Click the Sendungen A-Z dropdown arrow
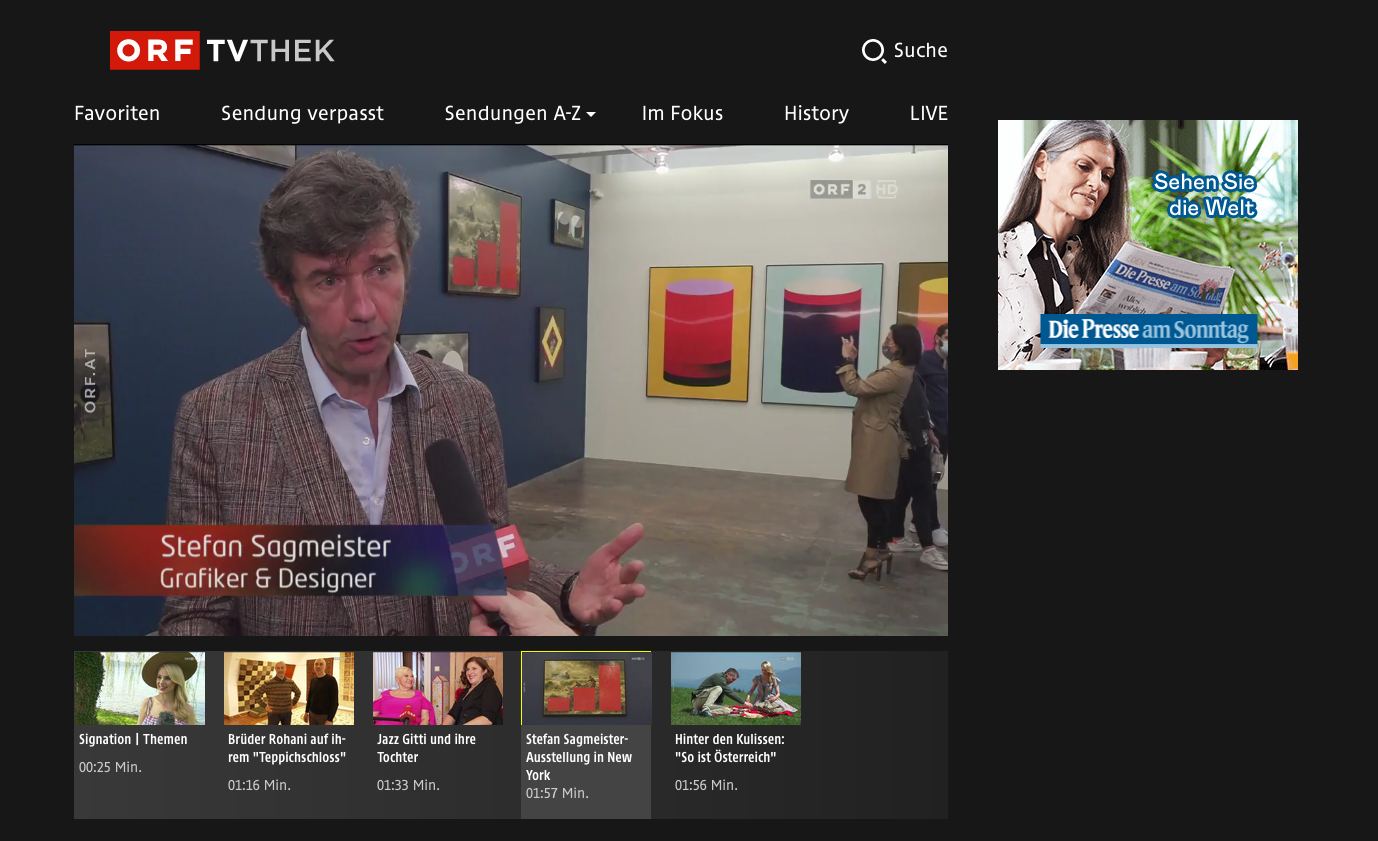Image resolution: width=1378 pixels, height=841 pixels. (x=591, y=115)
